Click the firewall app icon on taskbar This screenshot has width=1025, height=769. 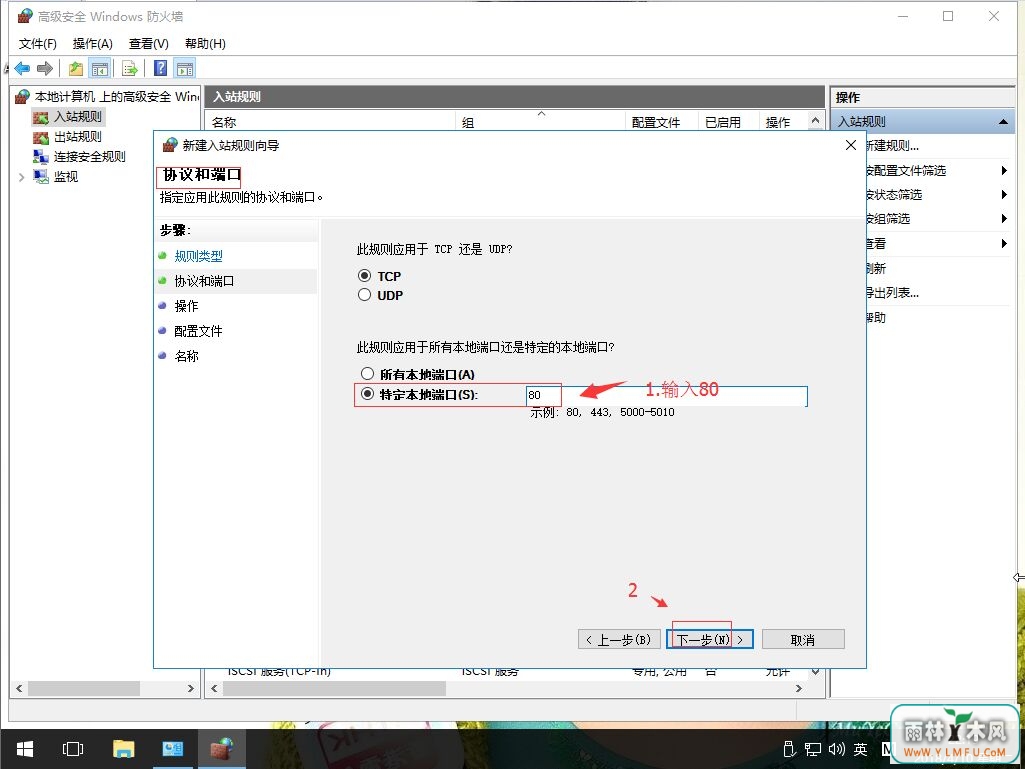click(222, 749)
